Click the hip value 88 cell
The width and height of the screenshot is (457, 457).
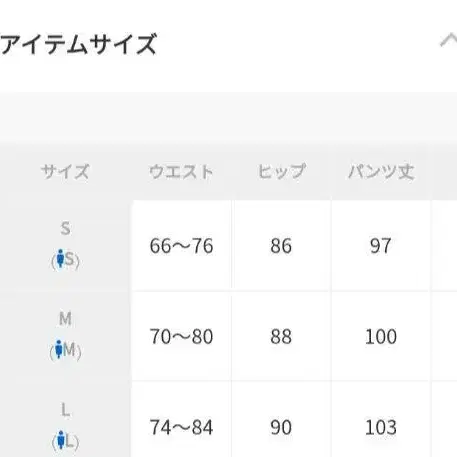pos(281,336)
